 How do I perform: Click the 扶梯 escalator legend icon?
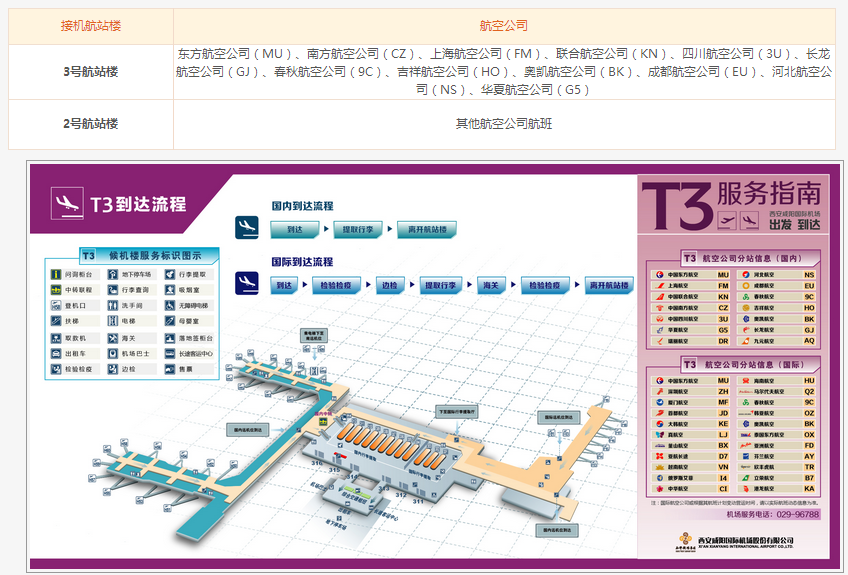pos(56,321)
